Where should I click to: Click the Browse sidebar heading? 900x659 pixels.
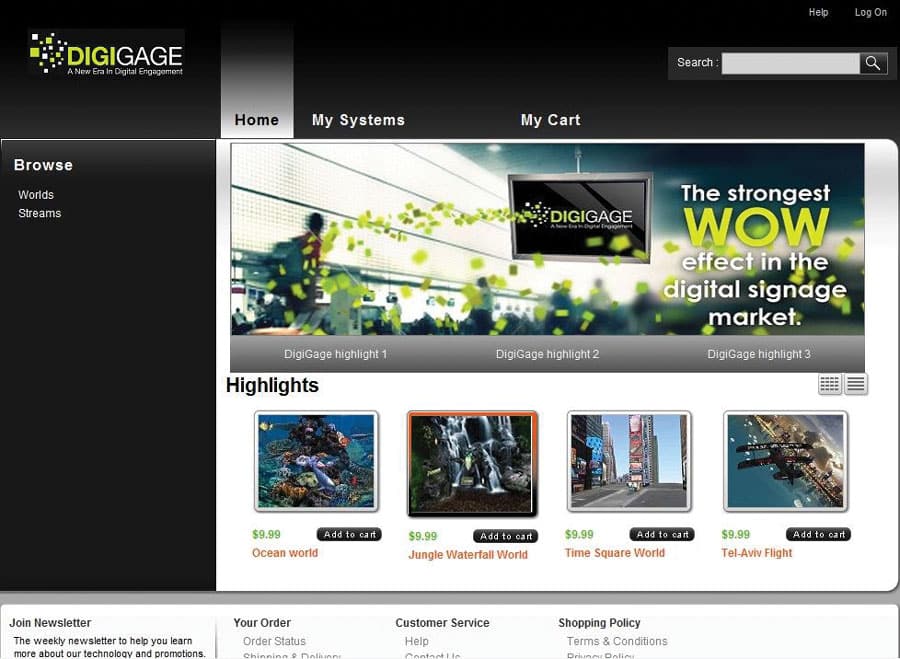[x=43, y=165]
